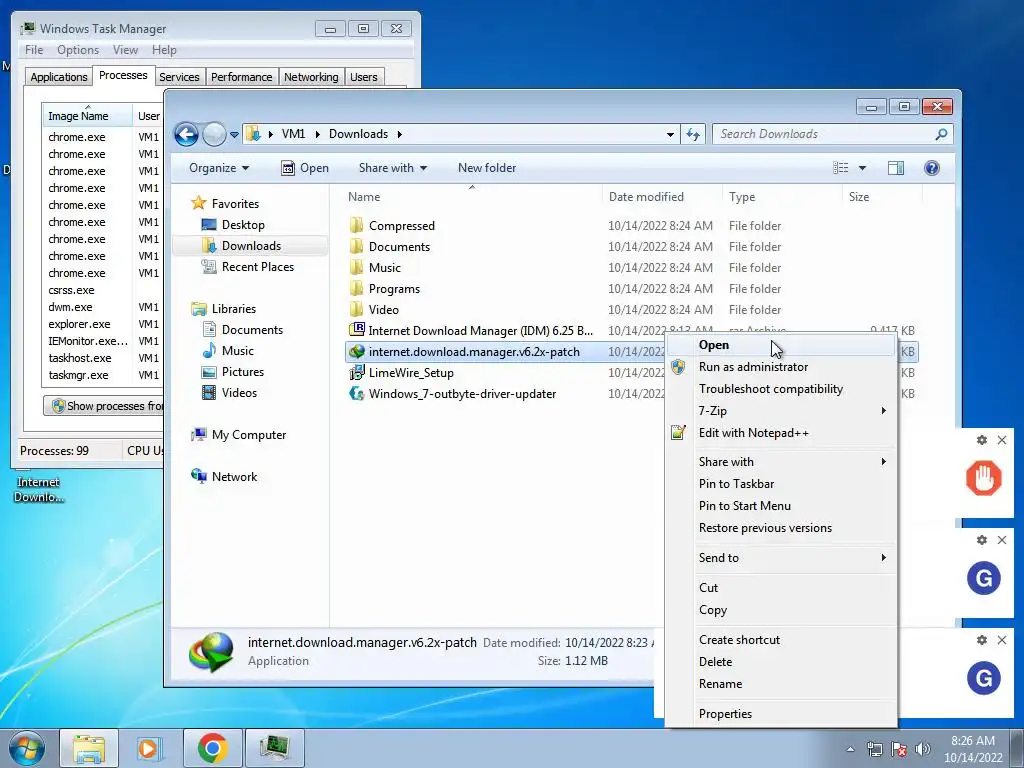Click the Internet Download Manager rar archive icon
1024x768 pixels.
pyautogui.click(x=357, y=330)
